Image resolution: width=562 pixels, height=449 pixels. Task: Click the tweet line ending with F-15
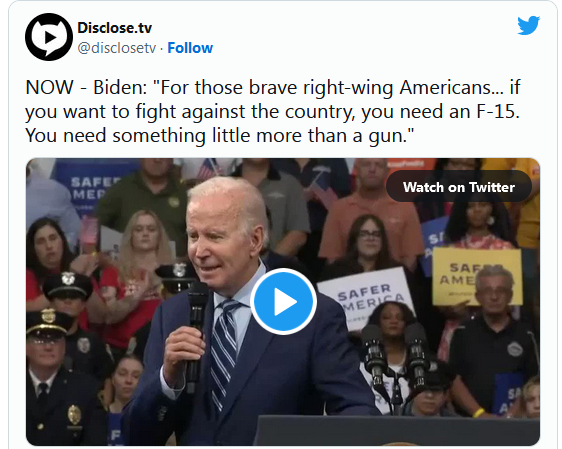pos(272,111)
